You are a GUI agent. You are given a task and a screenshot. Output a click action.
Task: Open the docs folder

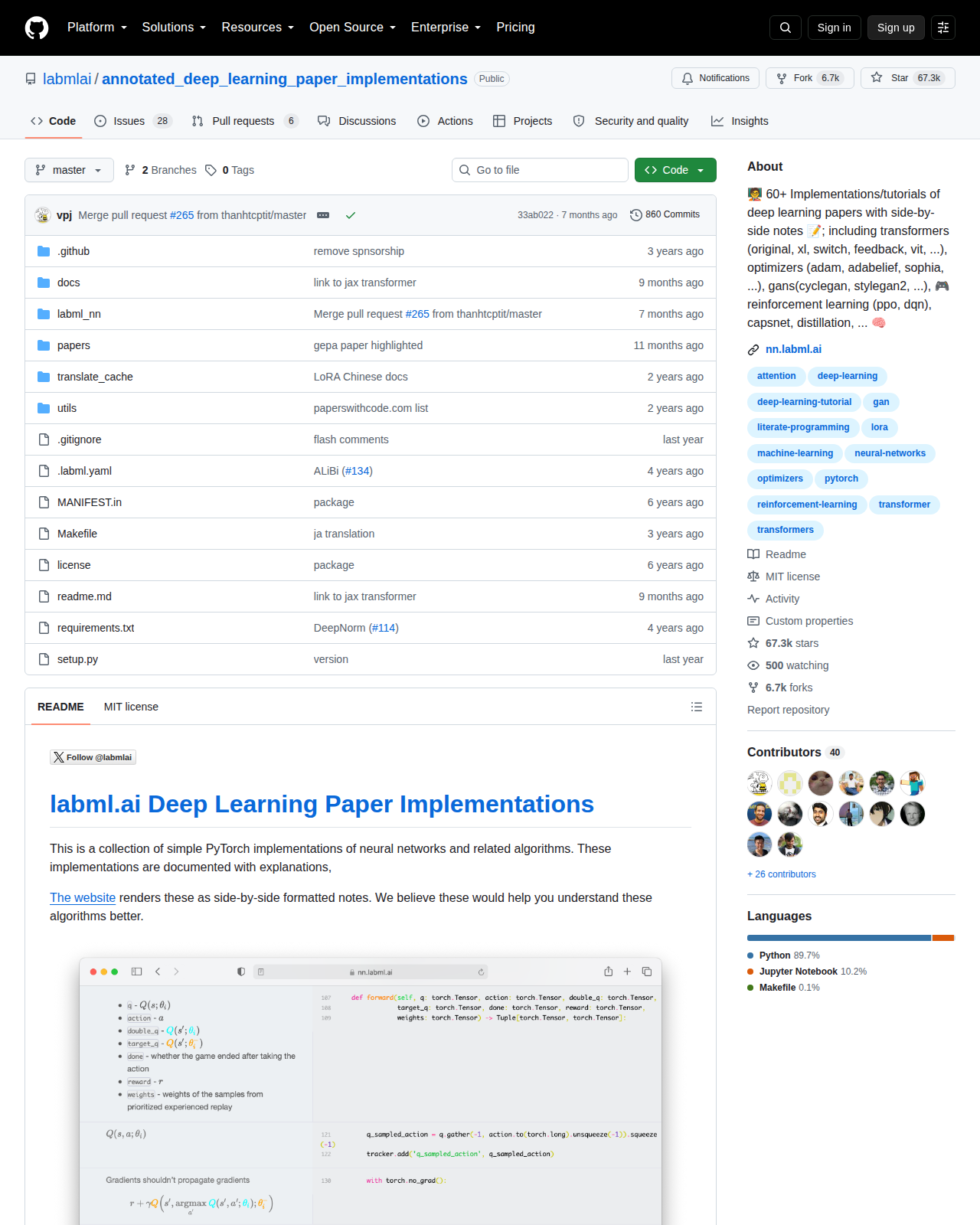(69, 283)
